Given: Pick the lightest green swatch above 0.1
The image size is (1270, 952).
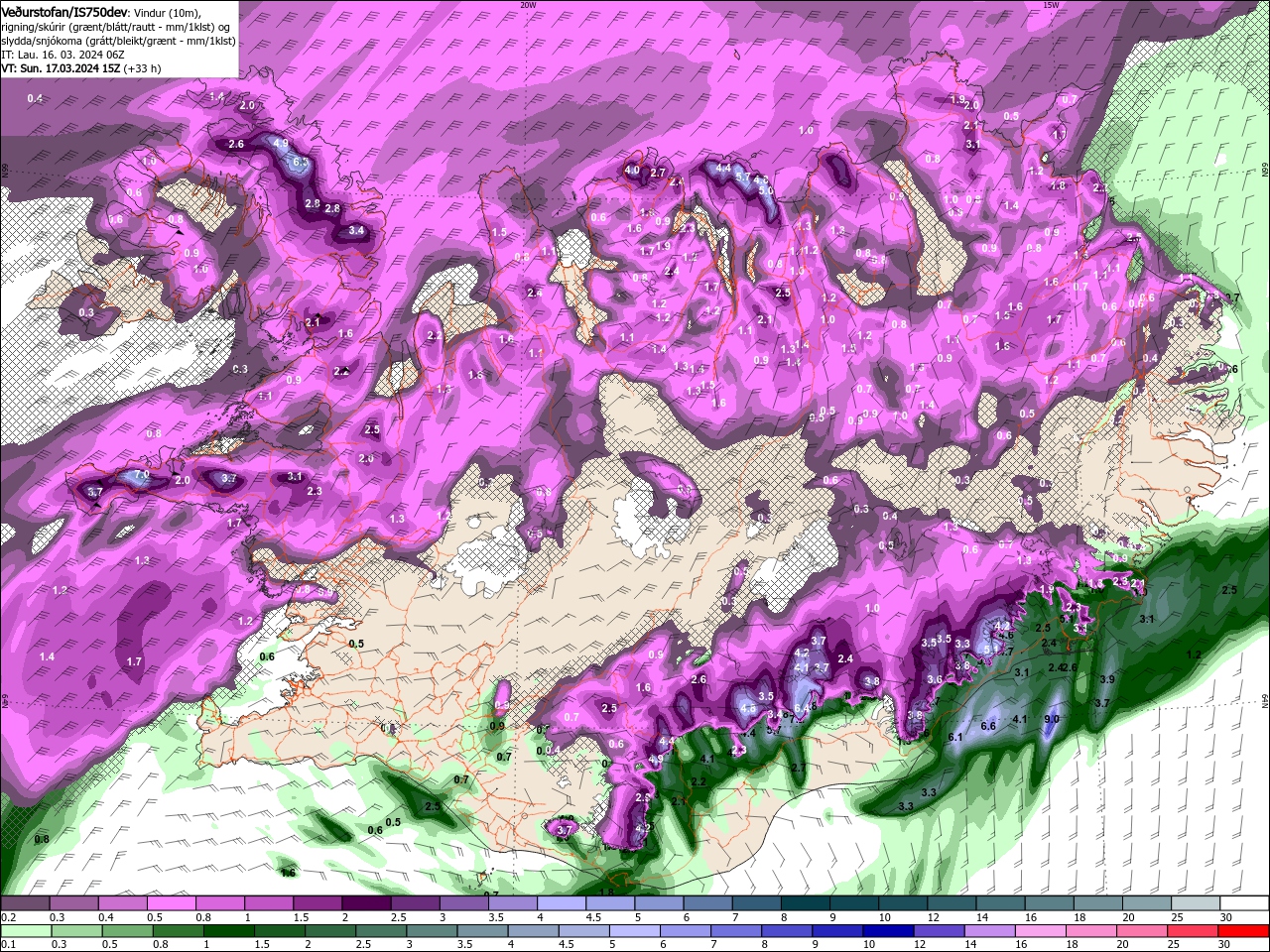Looking at the screenshot, I should click(x=26, y=931).
